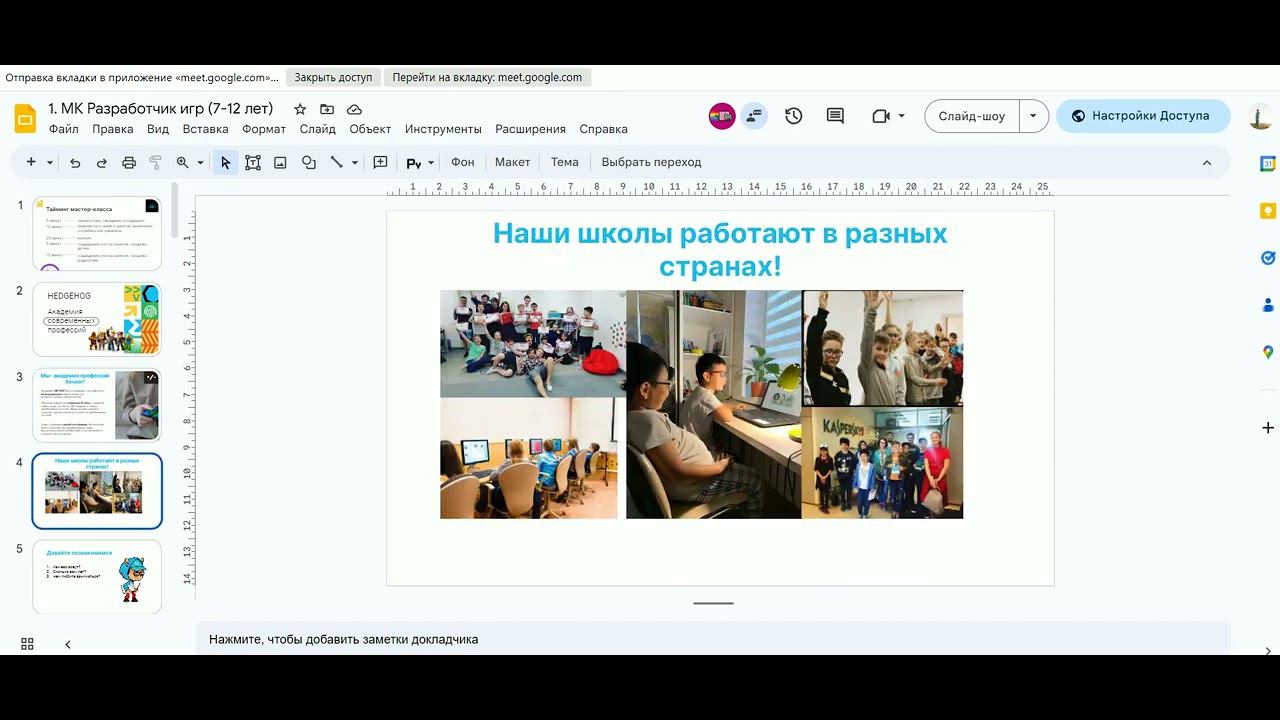Select slide 2 HEDGEHOG thumbnail

(97, 319)
